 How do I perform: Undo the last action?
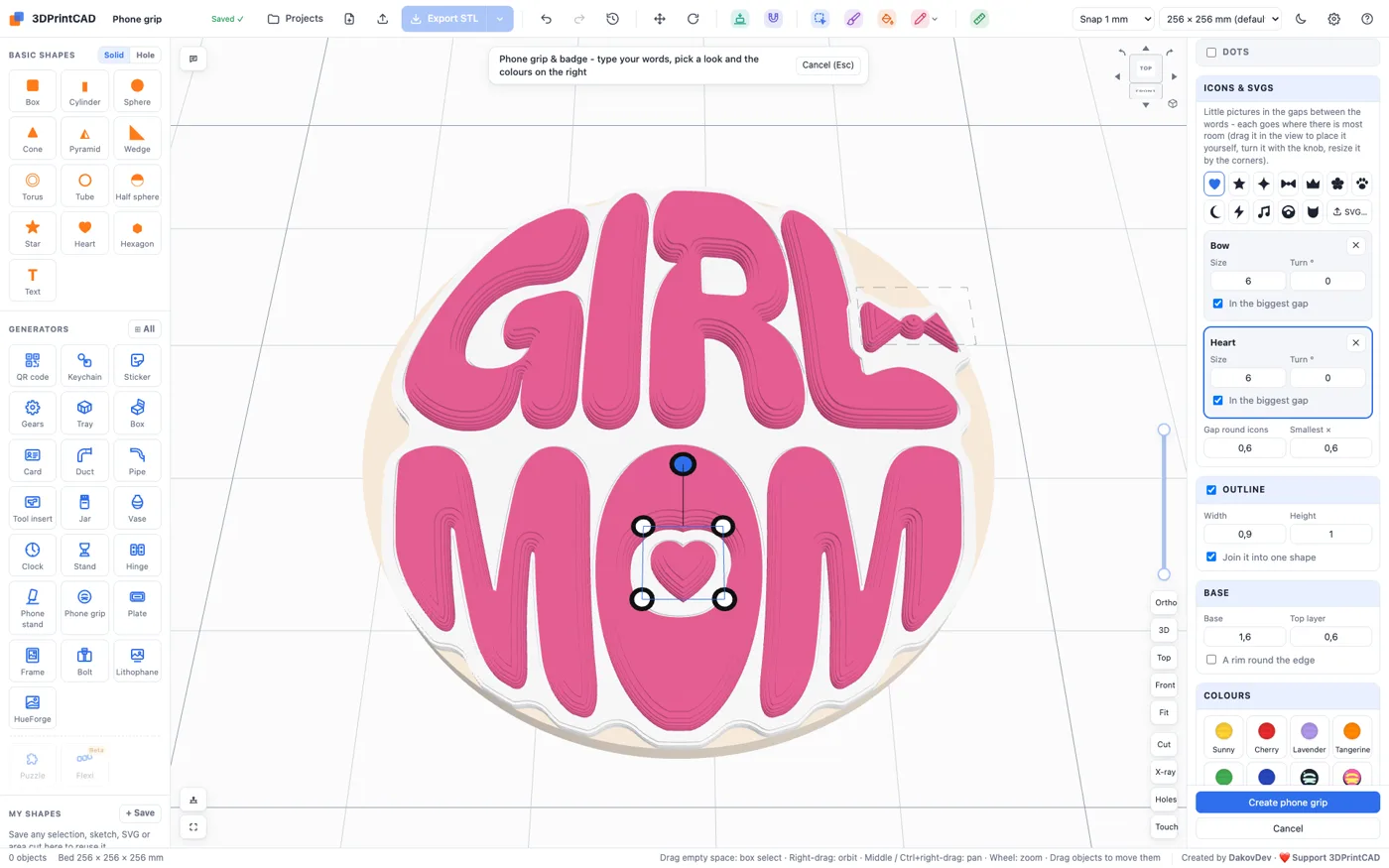(x=546, y=19)
